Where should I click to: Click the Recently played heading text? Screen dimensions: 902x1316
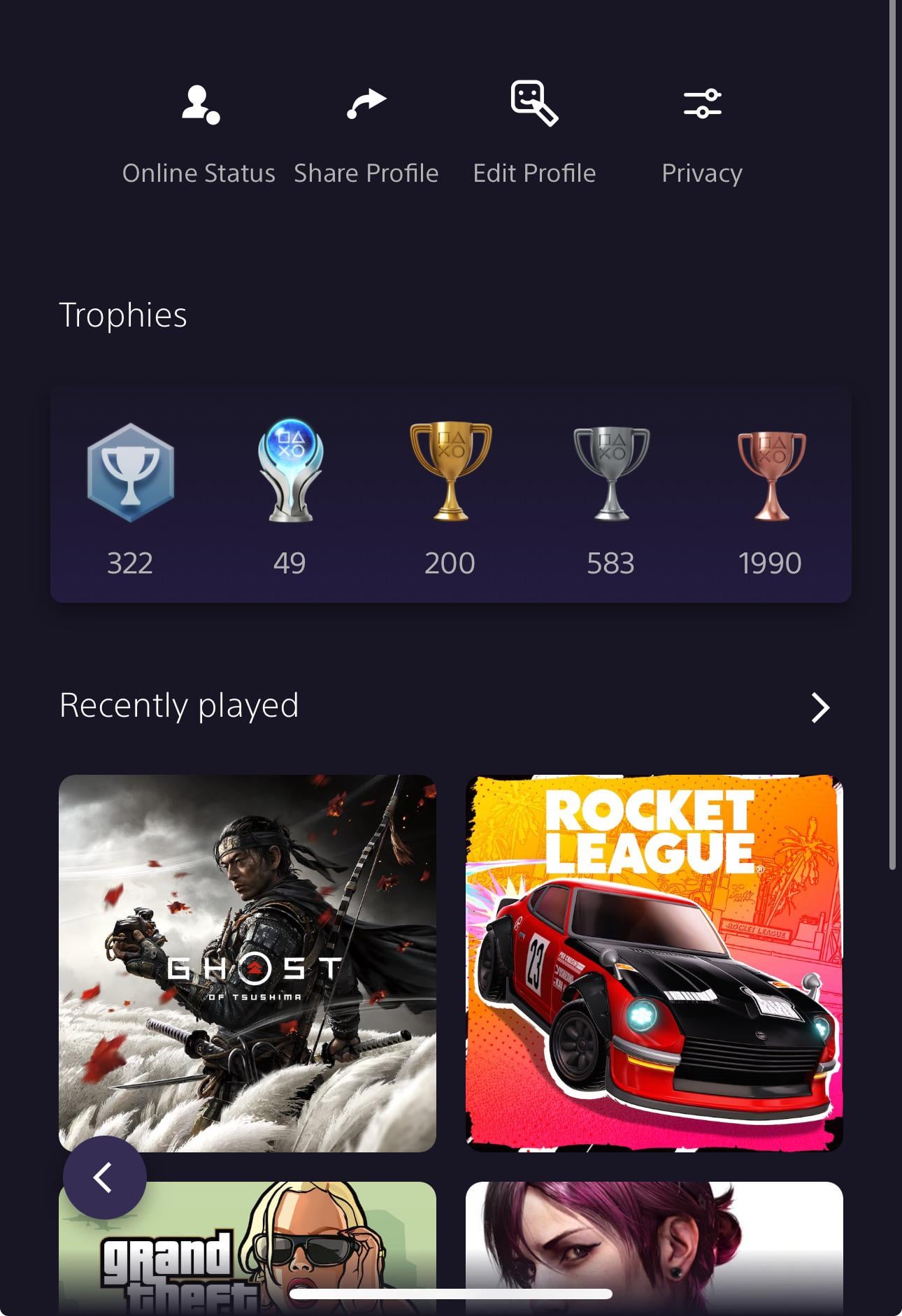tap(179, 705)
